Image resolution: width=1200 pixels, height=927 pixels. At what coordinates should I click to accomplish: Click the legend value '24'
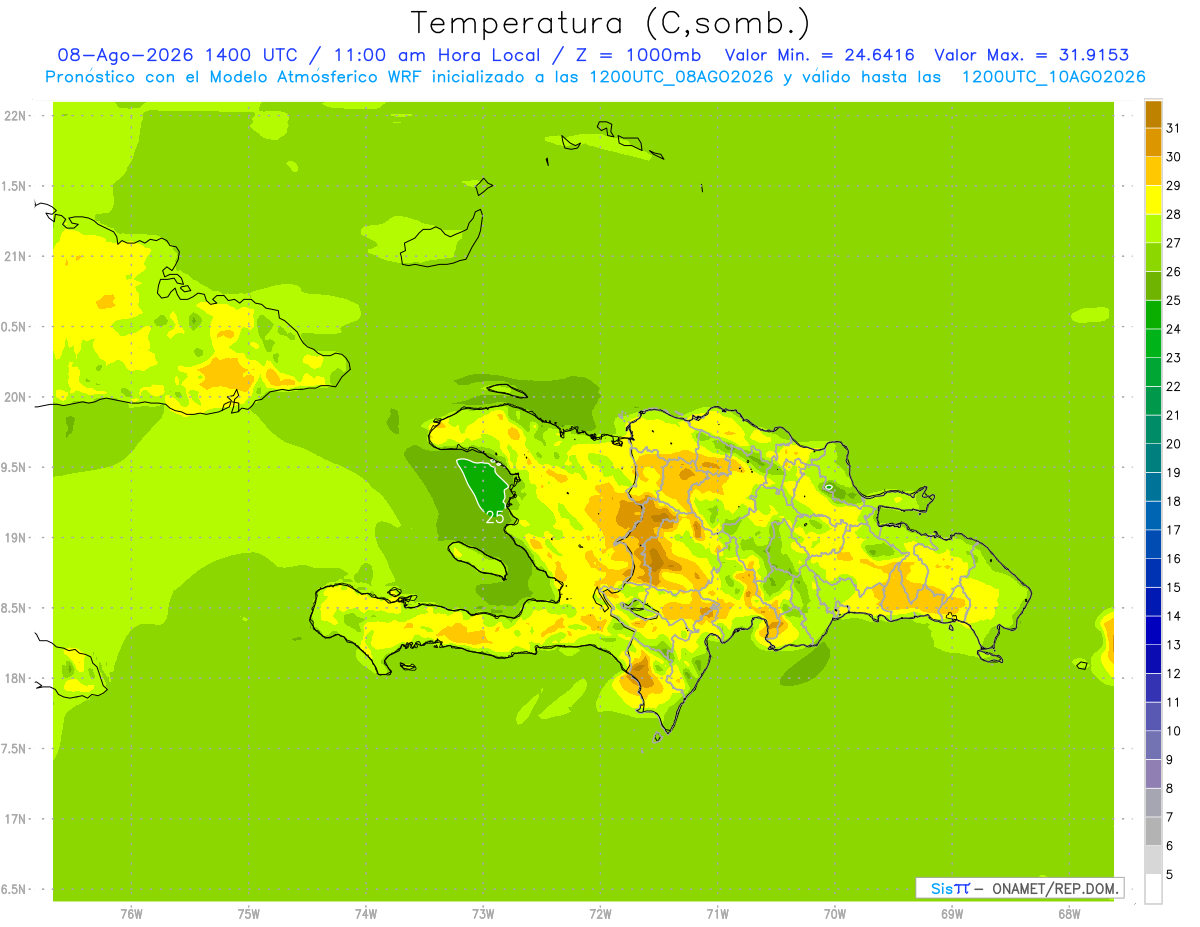click(x=1173, y=329)
